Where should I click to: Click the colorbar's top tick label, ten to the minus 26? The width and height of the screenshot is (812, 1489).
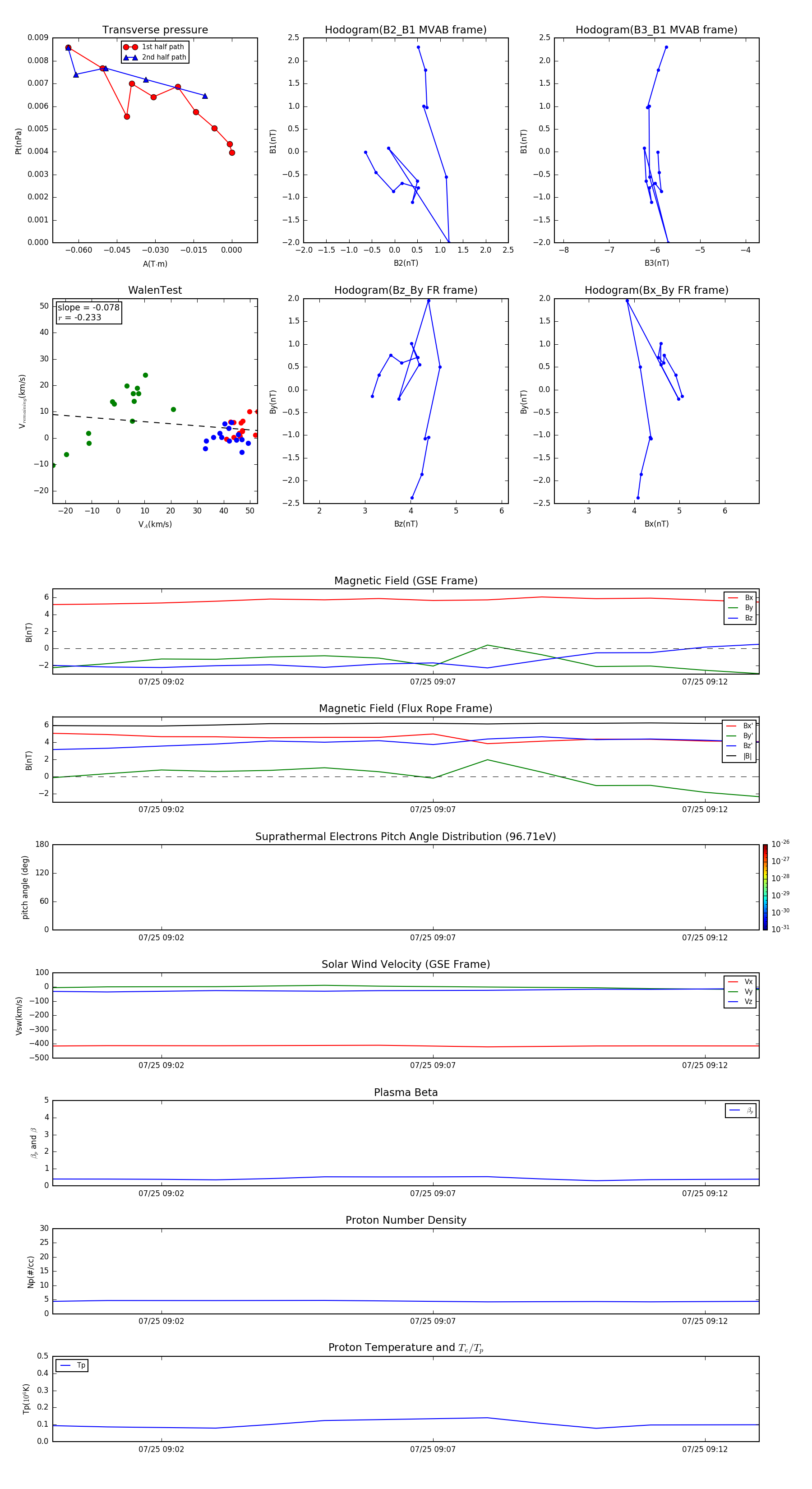(x=780, y=844)
